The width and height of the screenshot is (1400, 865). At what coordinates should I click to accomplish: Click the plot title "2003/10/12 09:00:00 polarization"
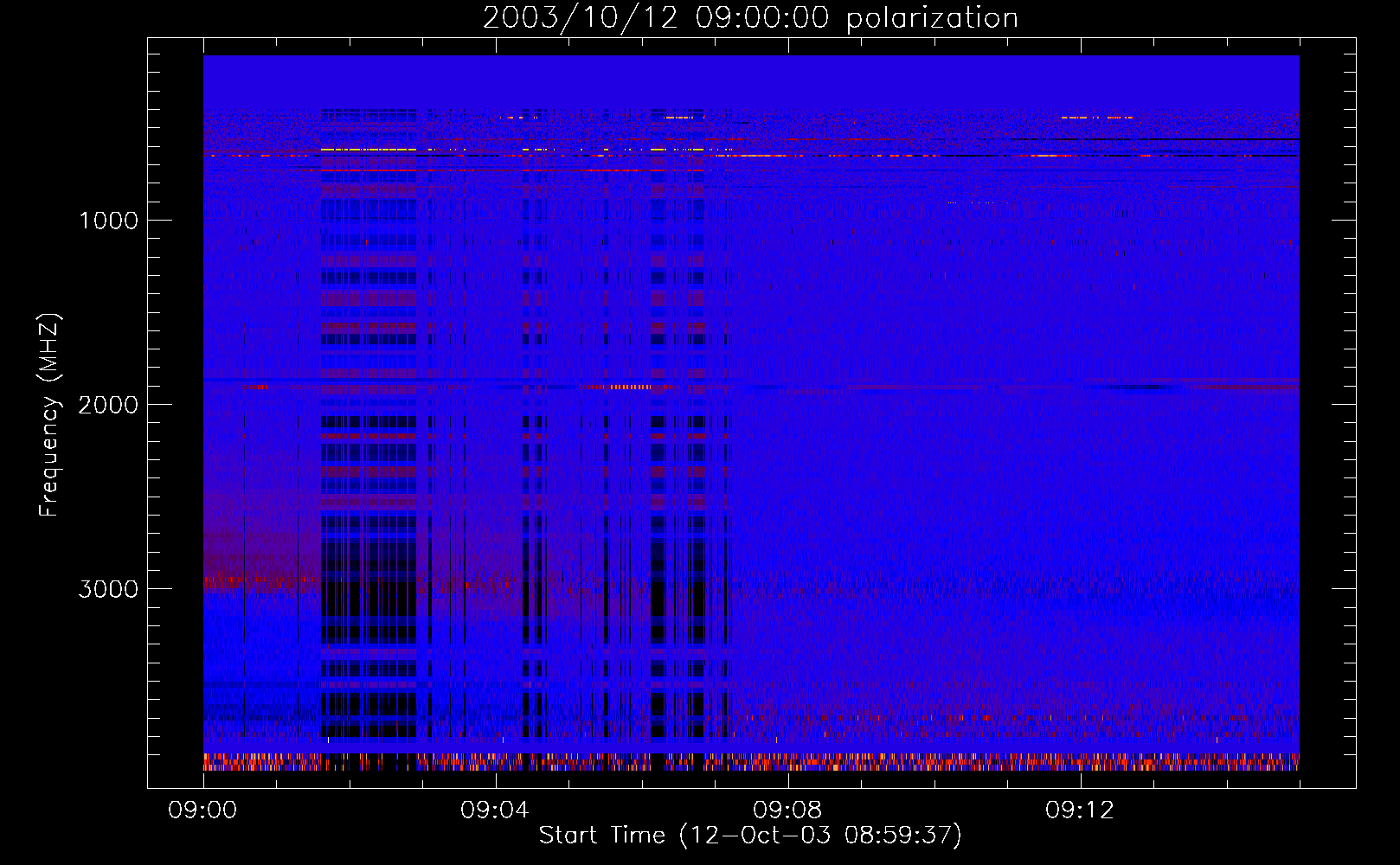[x=750, y=18]
